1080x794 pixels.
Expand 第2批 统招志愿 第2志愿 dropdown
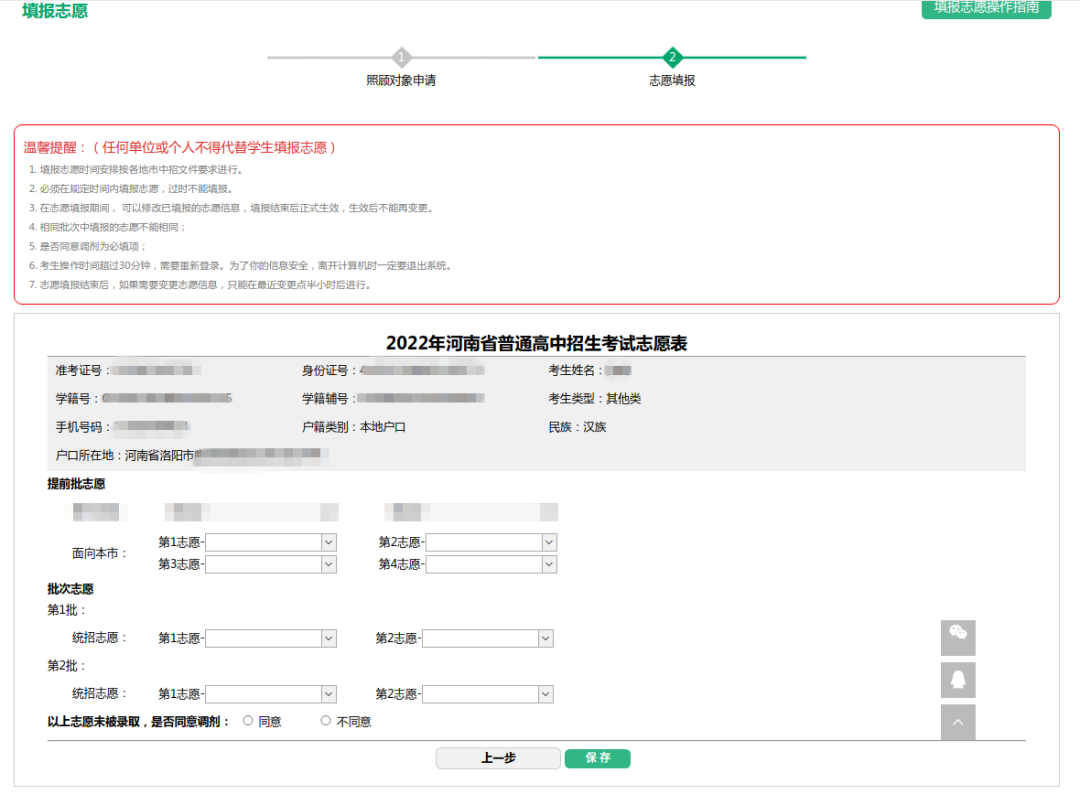click(x=488, y=694)
